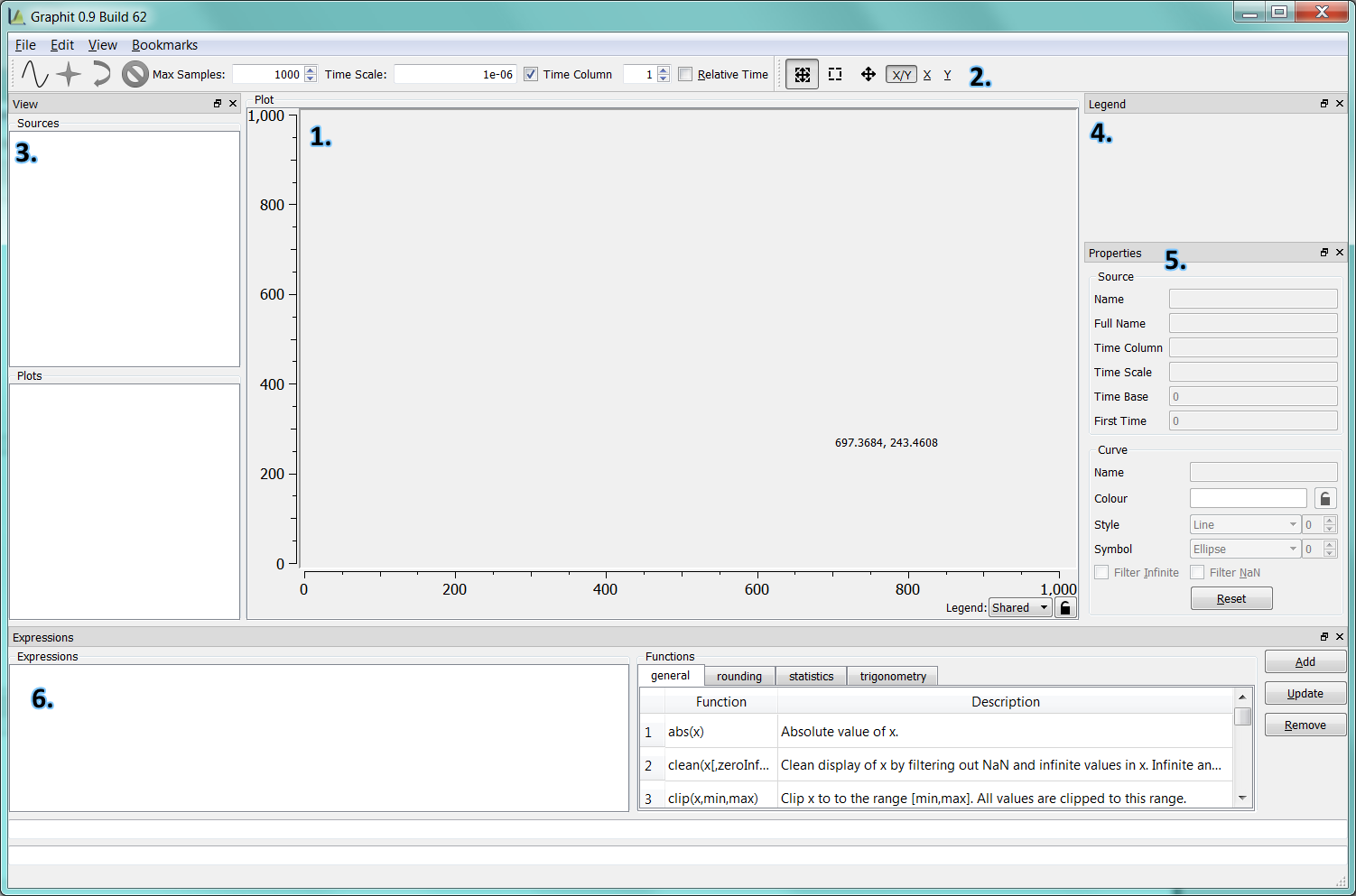Click the curved redo arrow icon

(101, 74)
